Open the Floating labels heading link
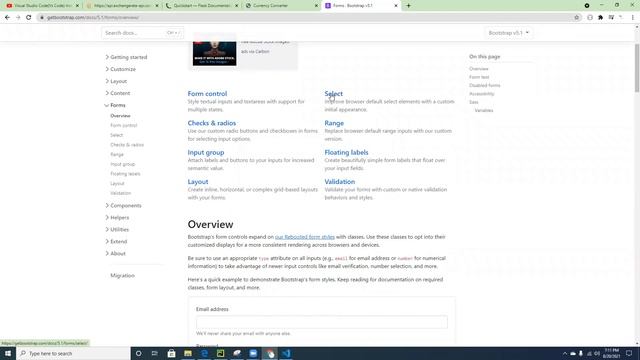640x360 pixels. point(346,152)
